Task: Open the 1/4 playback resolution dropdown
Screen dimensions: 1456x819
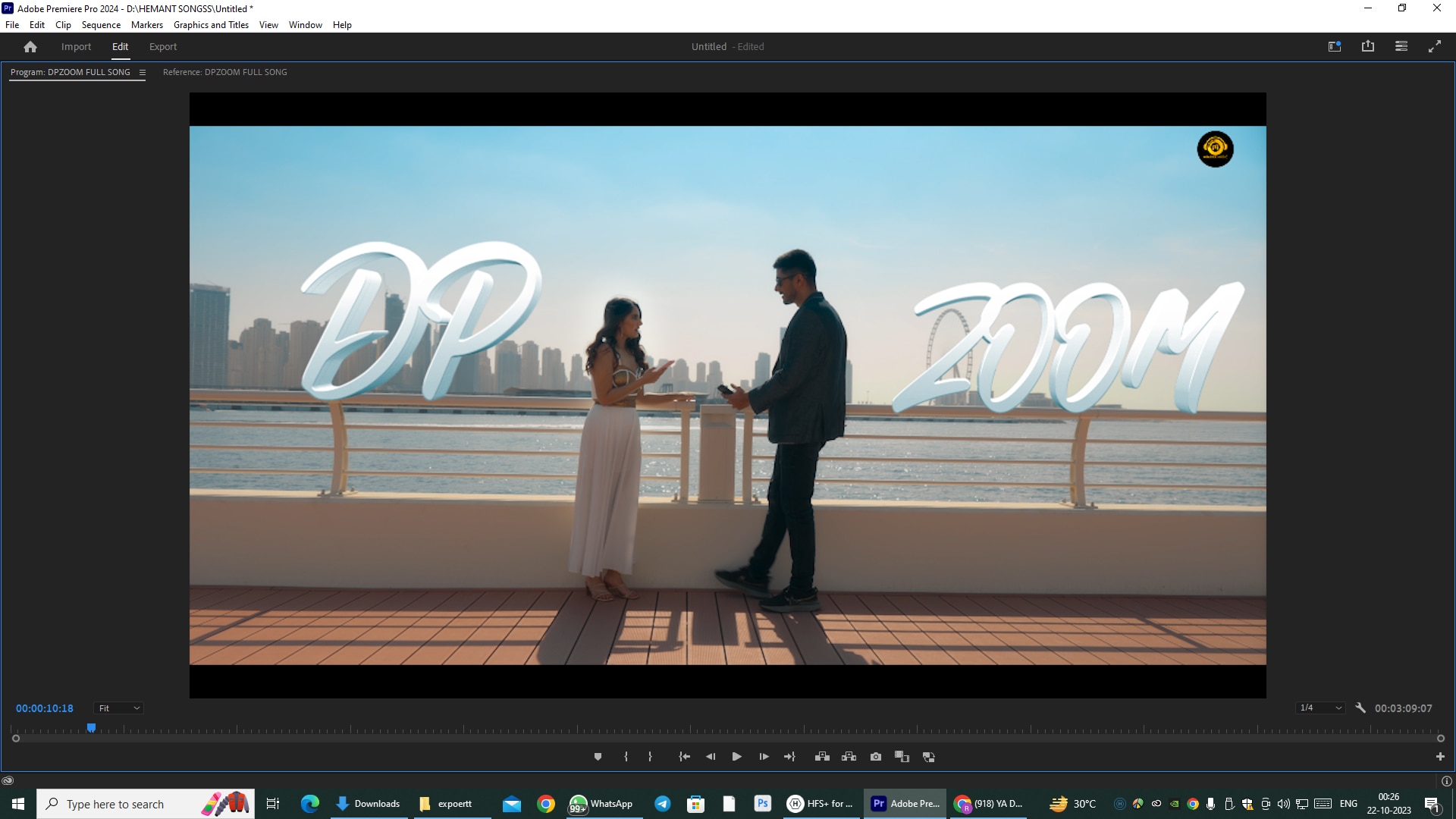Action: pyautogui.click(x=1320, y=708)
